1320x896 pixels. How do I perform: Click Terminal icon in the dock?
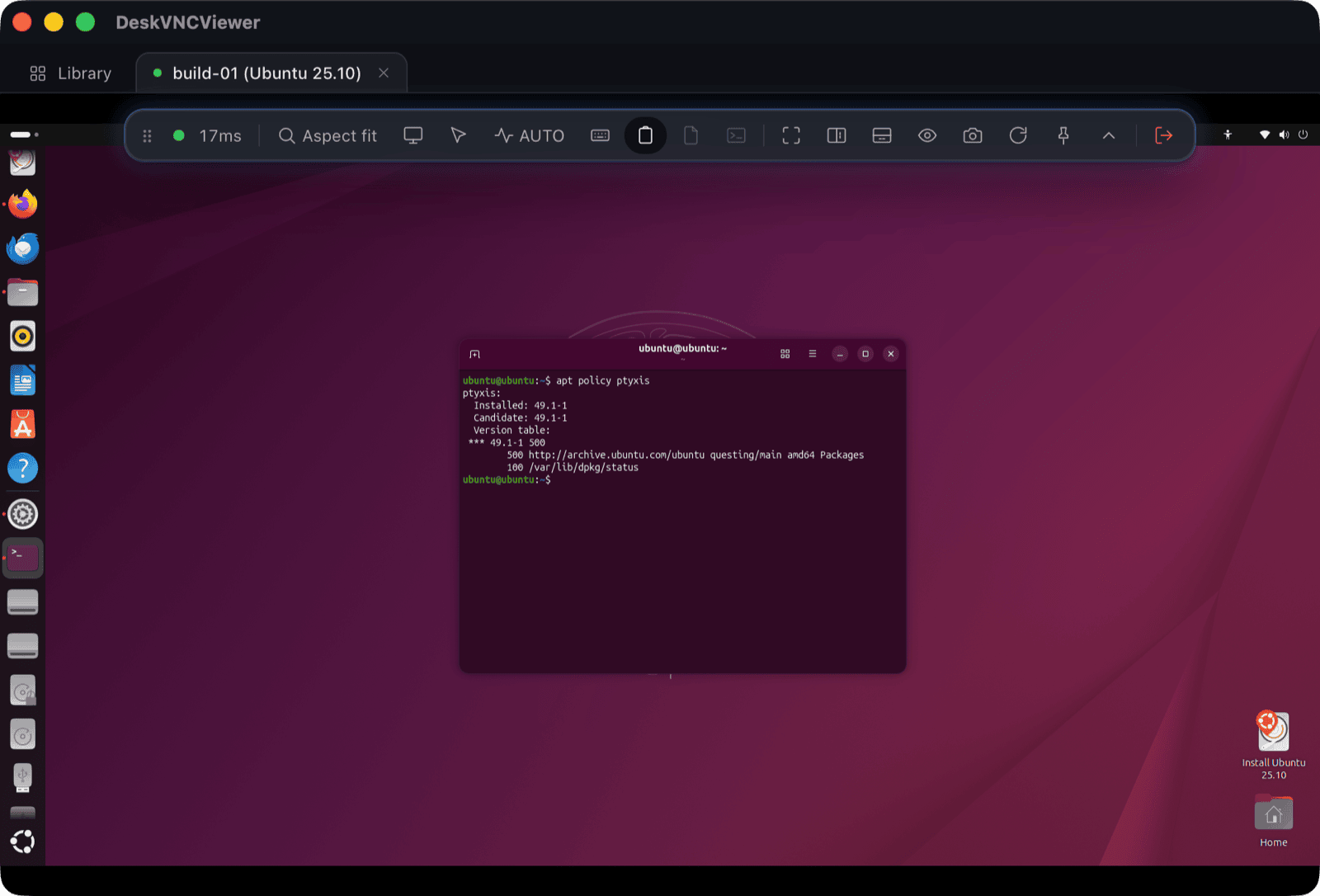(23, 558)
